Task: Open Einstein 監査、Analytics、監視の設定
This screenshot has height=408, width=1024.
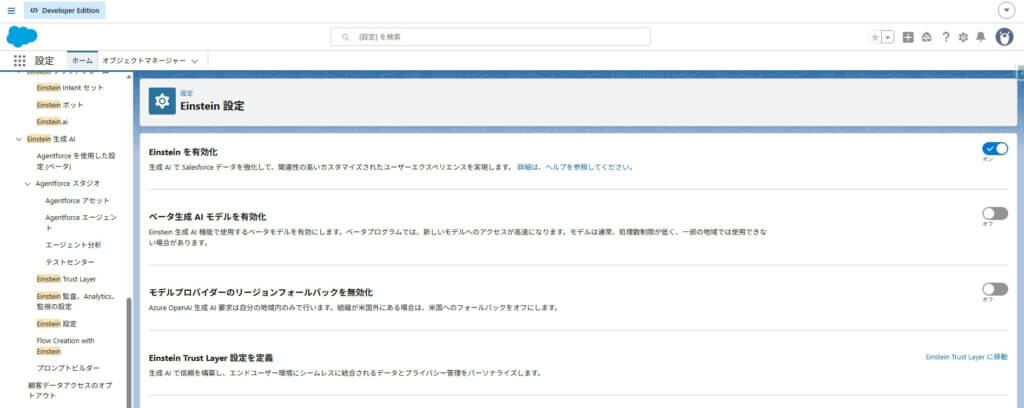Action: (77, 302)
